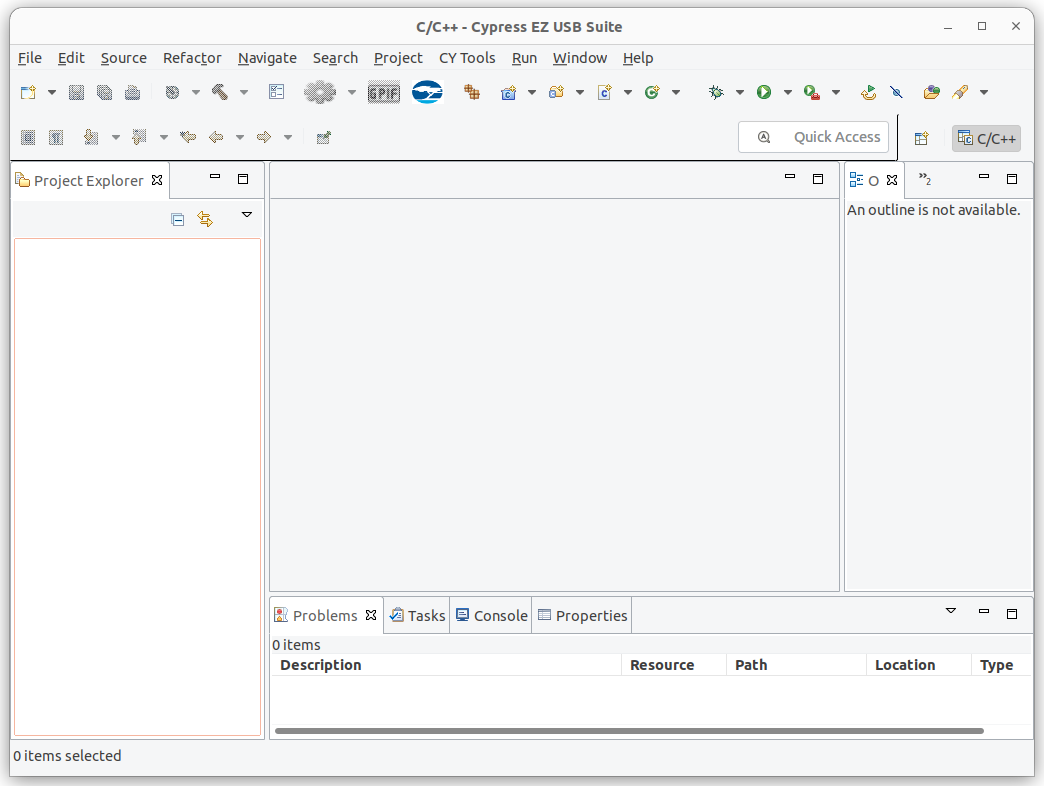Toggle Link with Editor in Project Explorer
Screen dimensions: 1044x786
tap(205, 220)
